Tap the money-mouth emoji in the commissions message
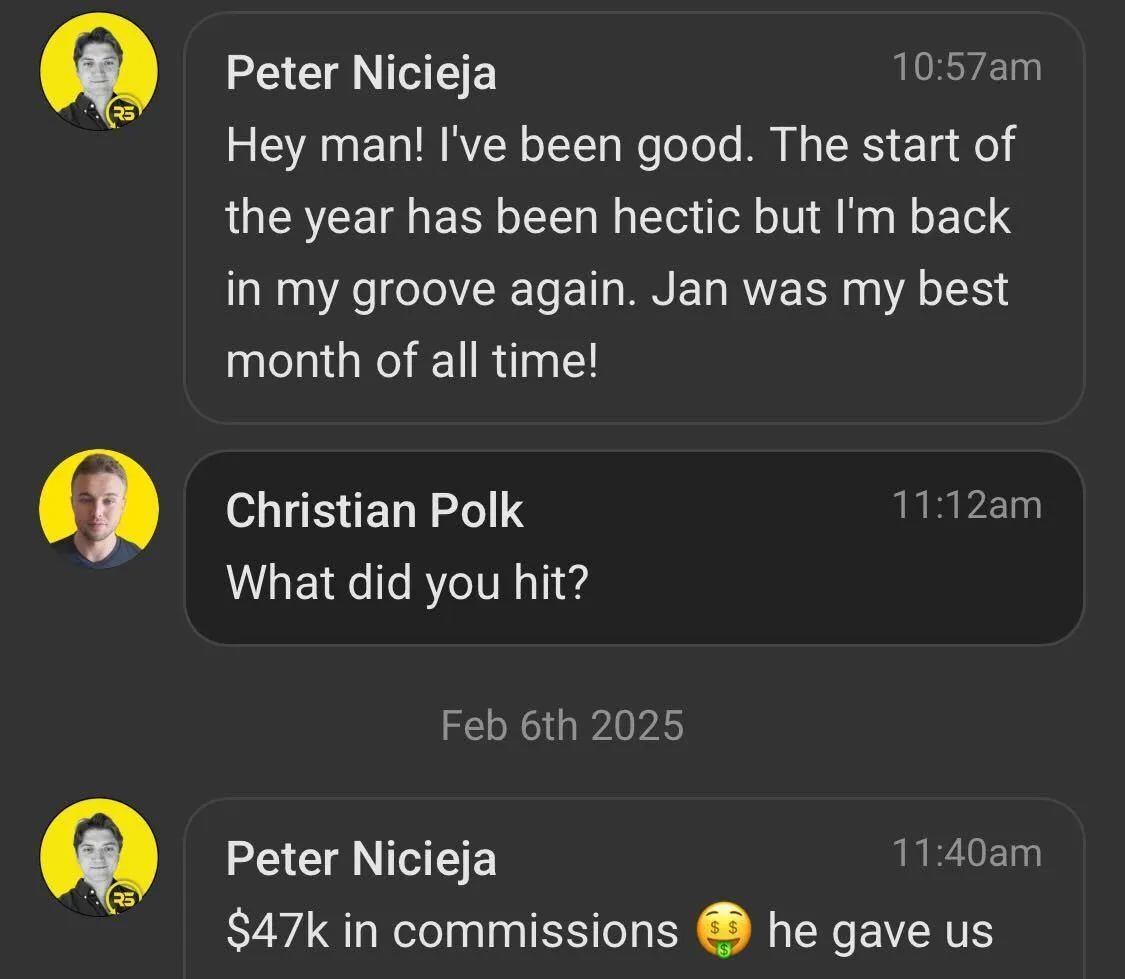The width and height of the screenshot is (1125, 979). coord(723,930)
